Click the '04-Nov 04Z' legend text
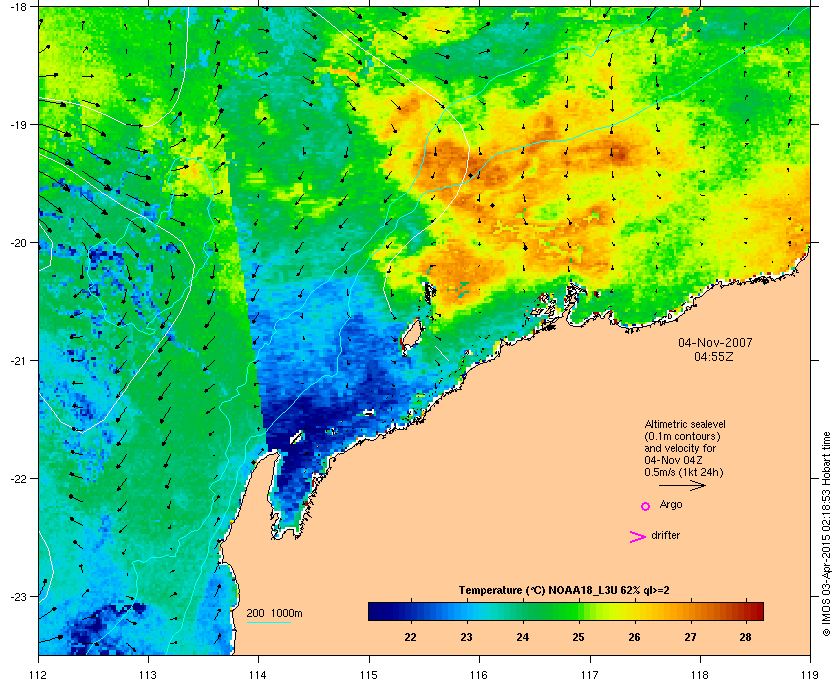840x680 pixels. pos(673,460)
